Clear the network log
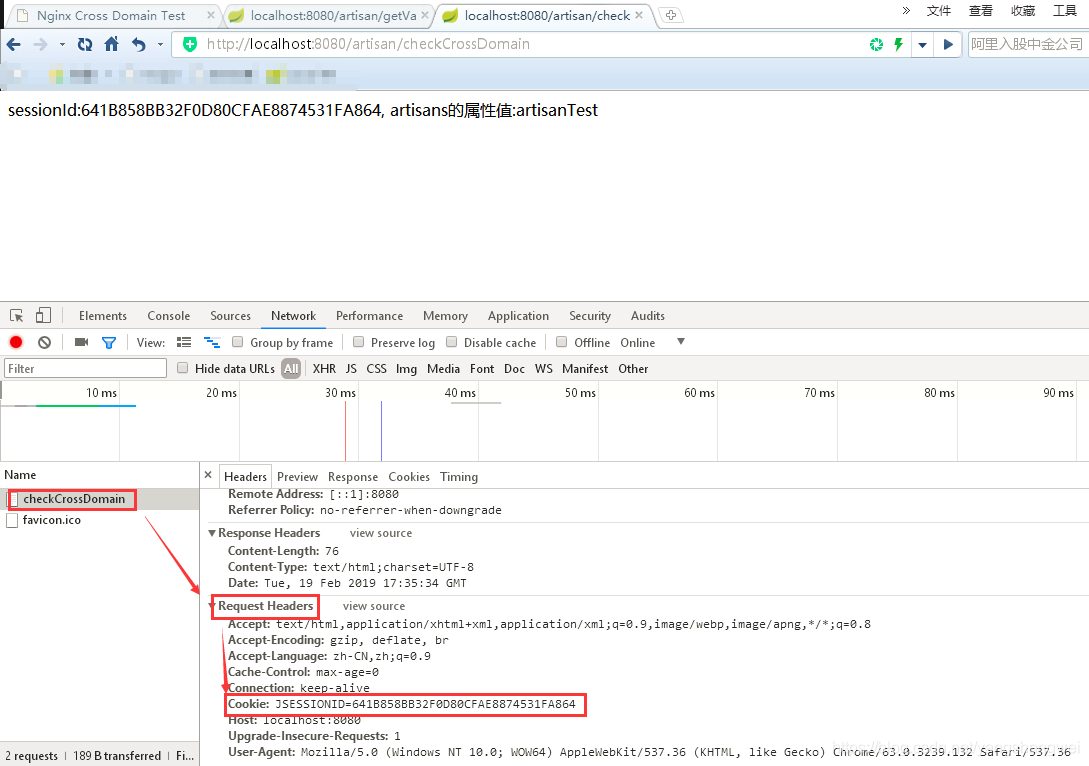Viewport: 1089px width, 766px height. coord(44,342)
